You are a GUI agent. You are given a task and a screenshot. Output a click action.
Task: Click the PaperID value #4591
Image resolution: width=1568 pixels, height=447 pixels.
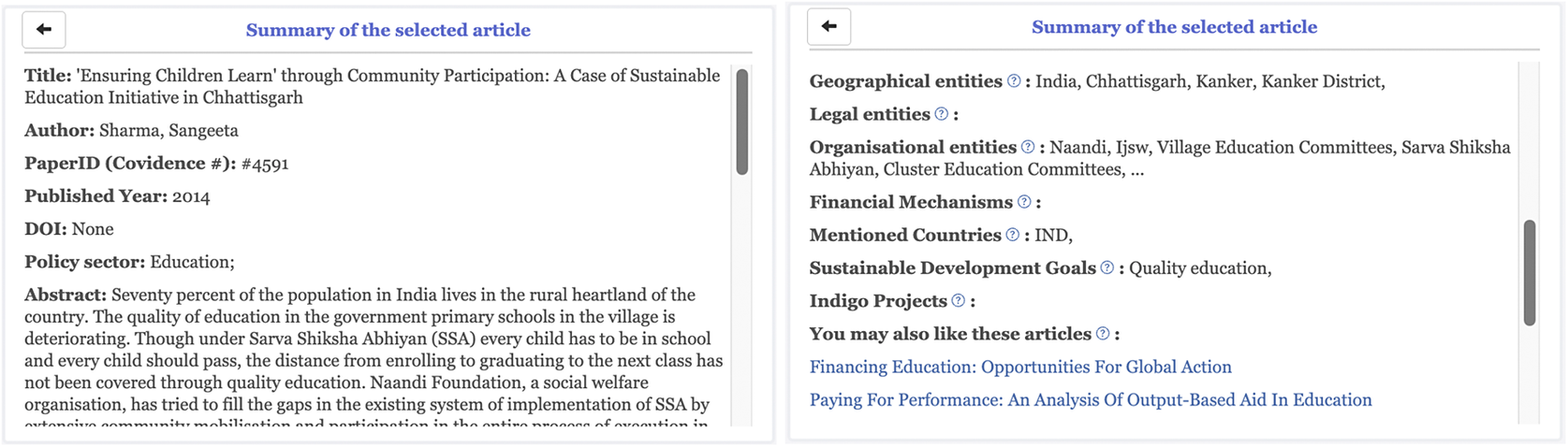click(265, 164)
